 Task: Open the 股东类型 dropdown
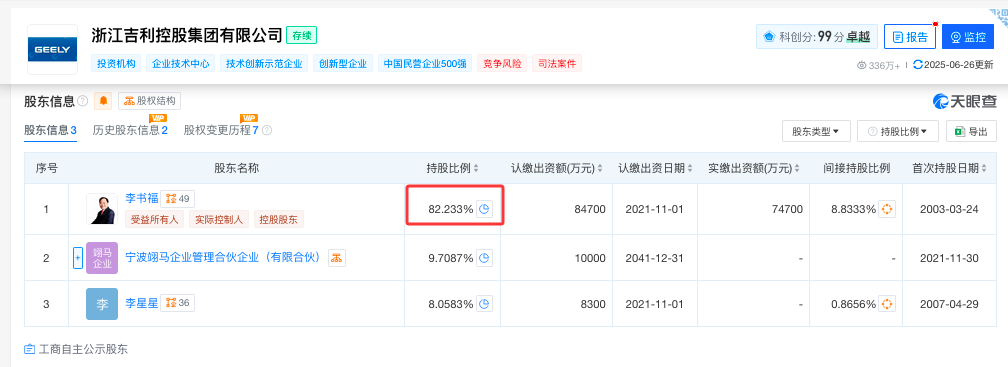tap(816, 131)
